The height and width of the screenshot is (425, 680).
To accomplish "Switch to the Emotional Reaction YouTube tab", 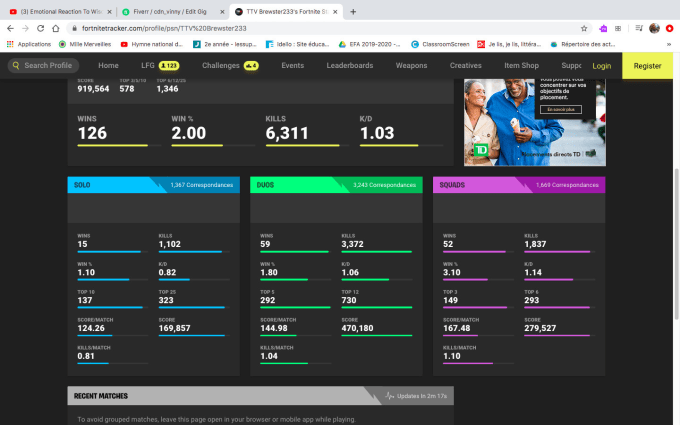I will coord(60,12).
